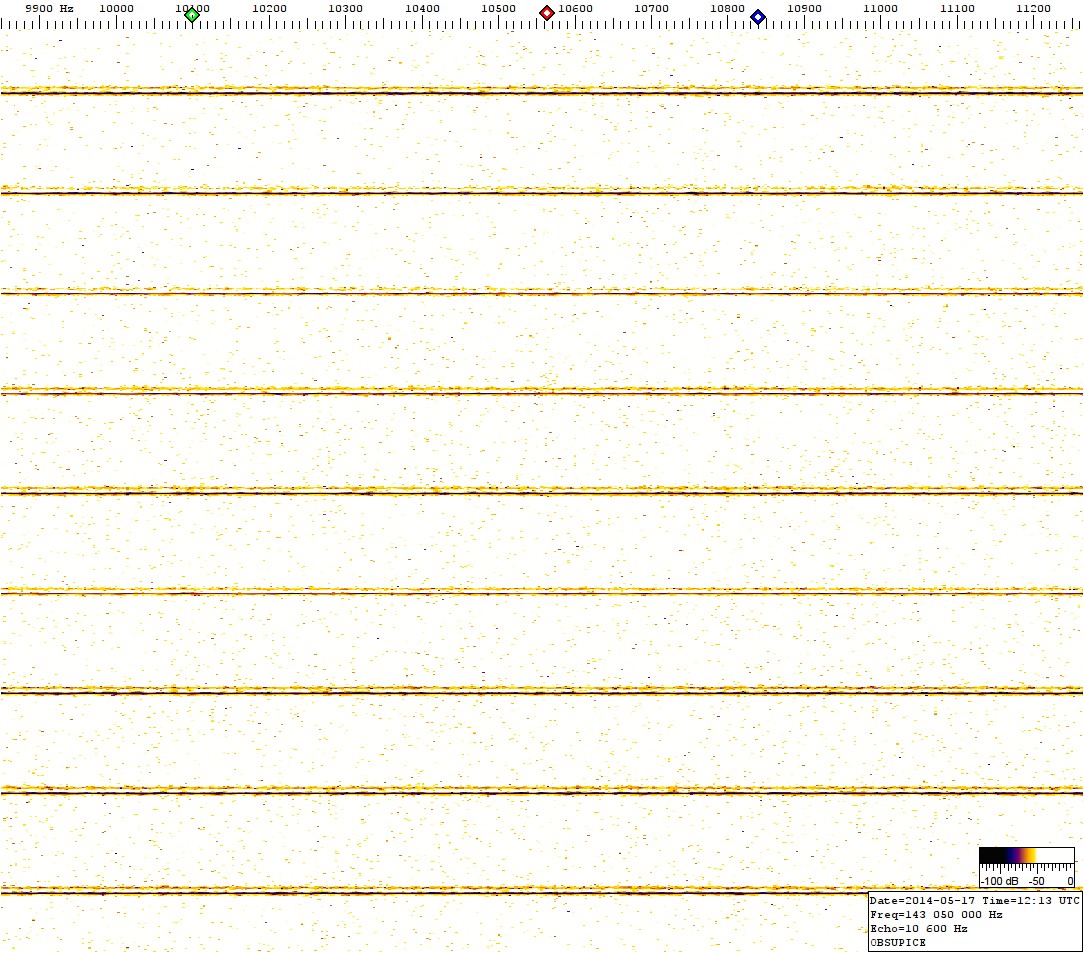Pick the 10700 label on the ruler

pyautogui.click(x=651, y=8)
